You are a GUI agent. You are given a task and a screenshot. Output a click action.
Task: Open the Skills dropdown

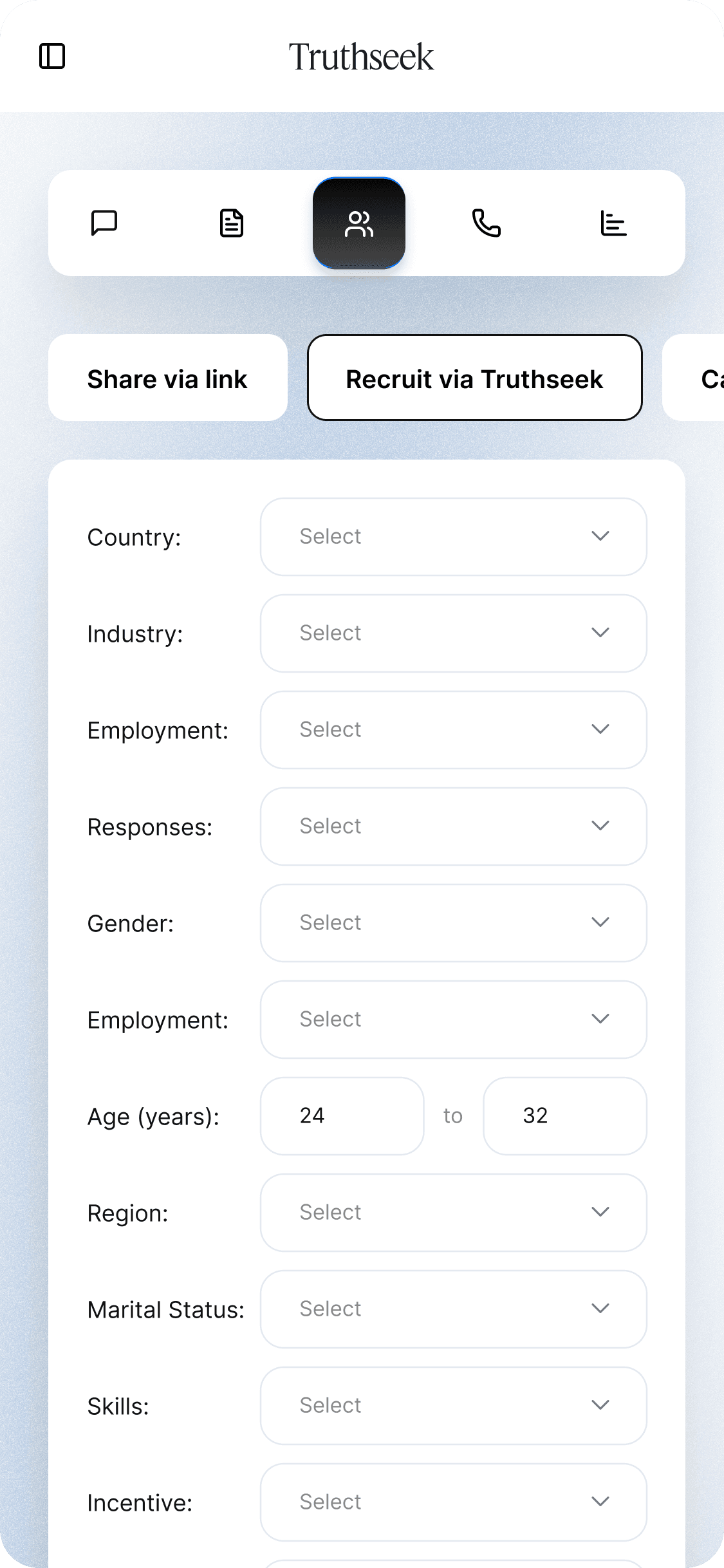point(452,1405)
